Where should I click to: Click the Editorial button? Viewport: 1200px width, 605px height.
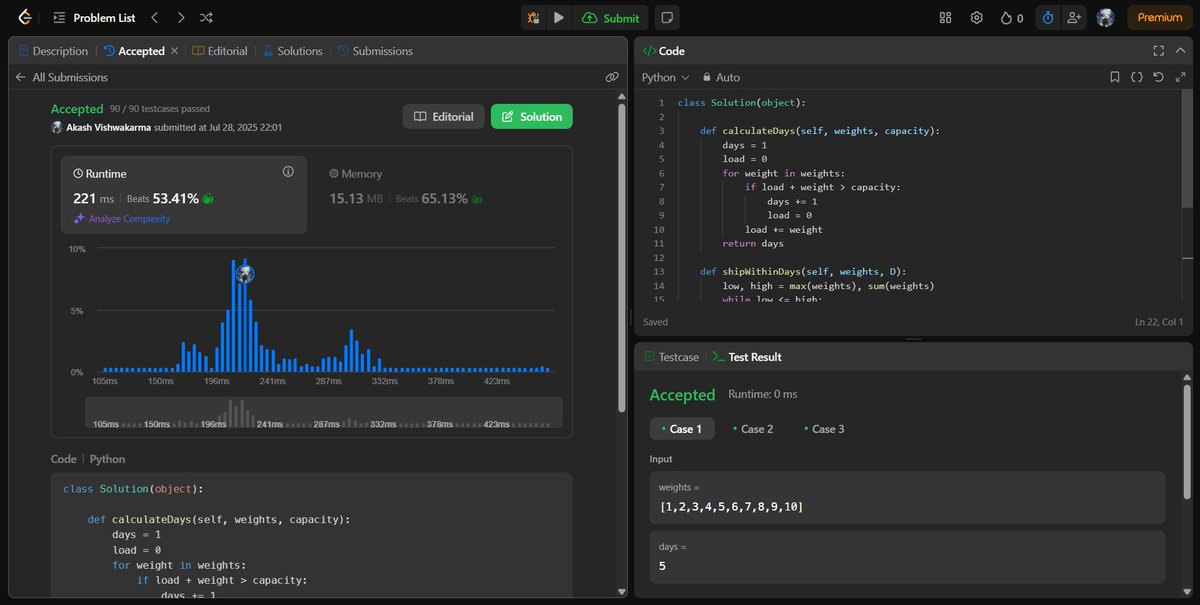point(444,117)
